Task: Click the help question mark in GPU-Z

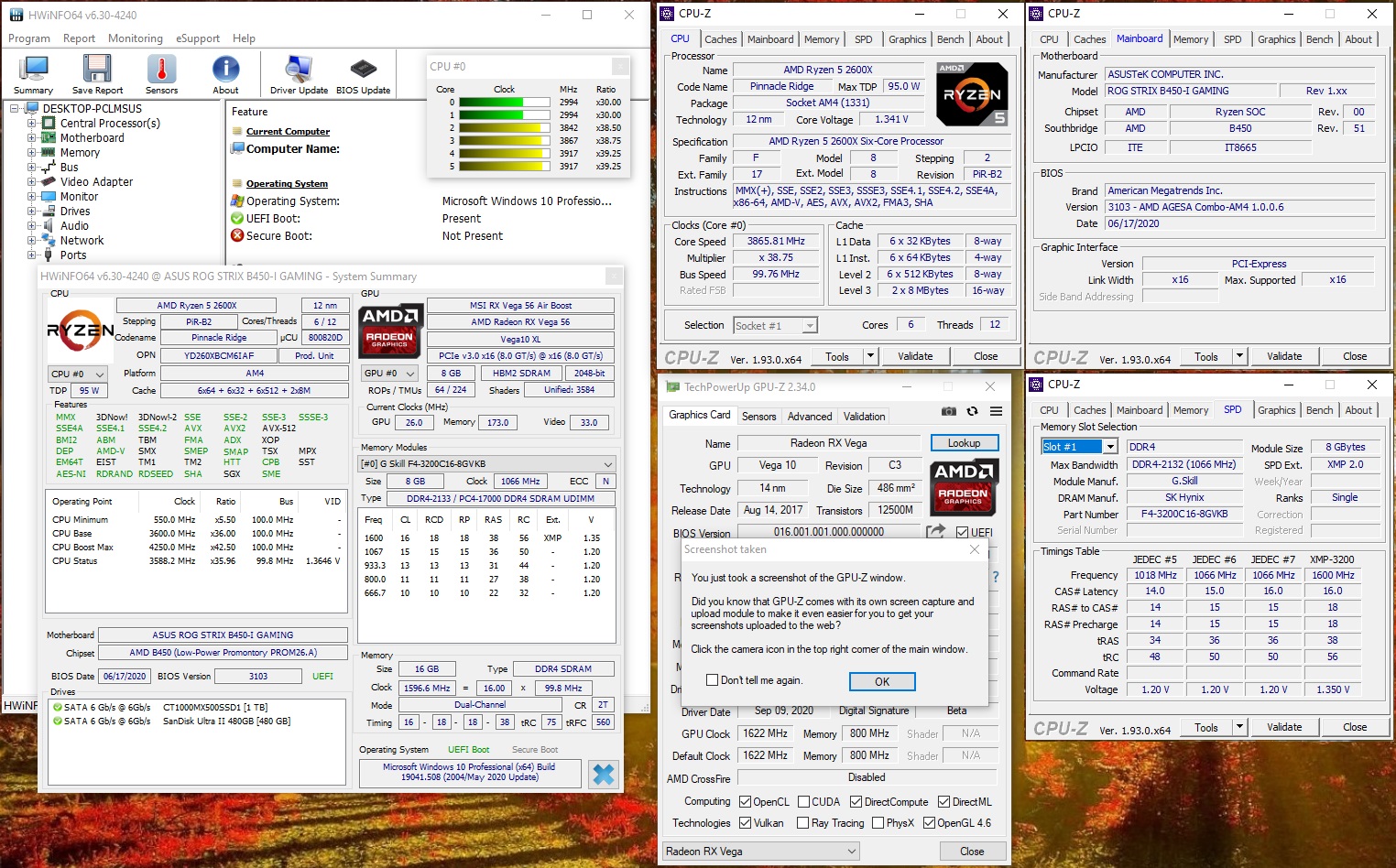Action: [996, 577]
